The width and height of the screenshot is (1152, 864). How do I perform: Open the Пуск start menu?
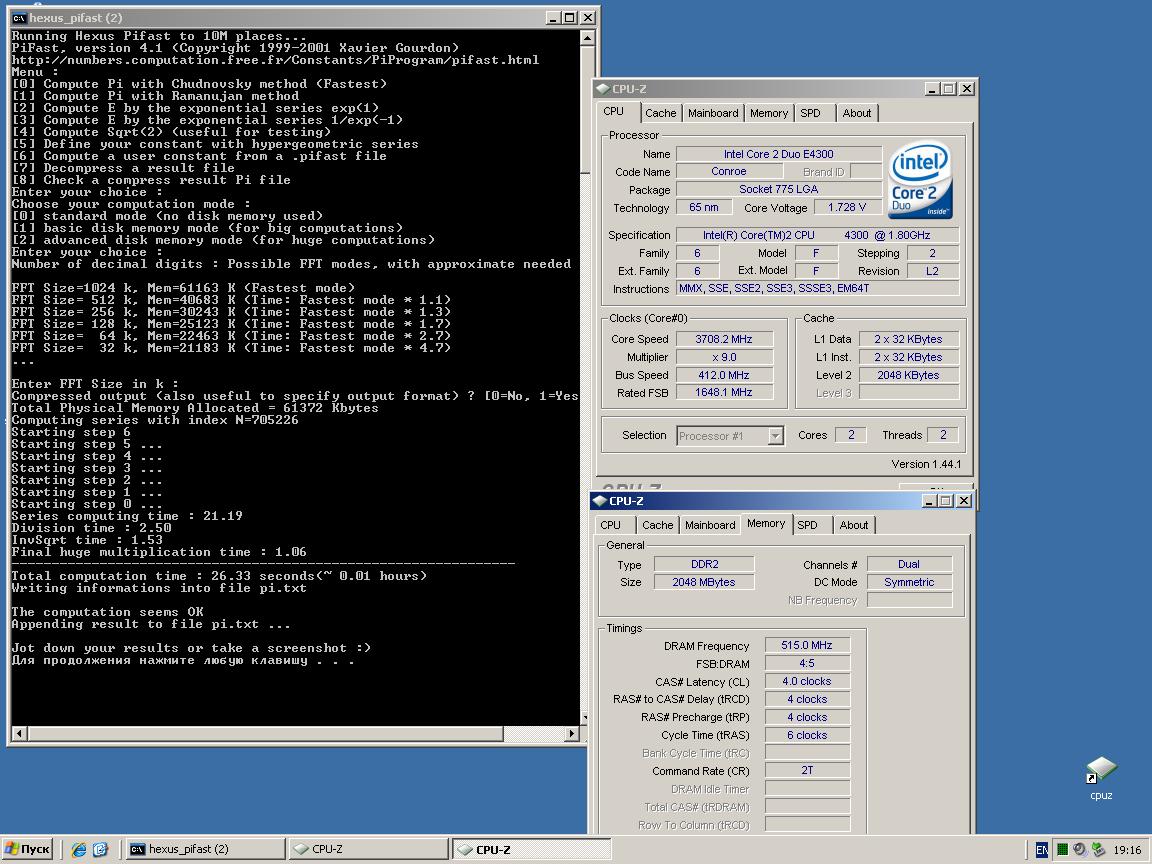coord(28,849)
